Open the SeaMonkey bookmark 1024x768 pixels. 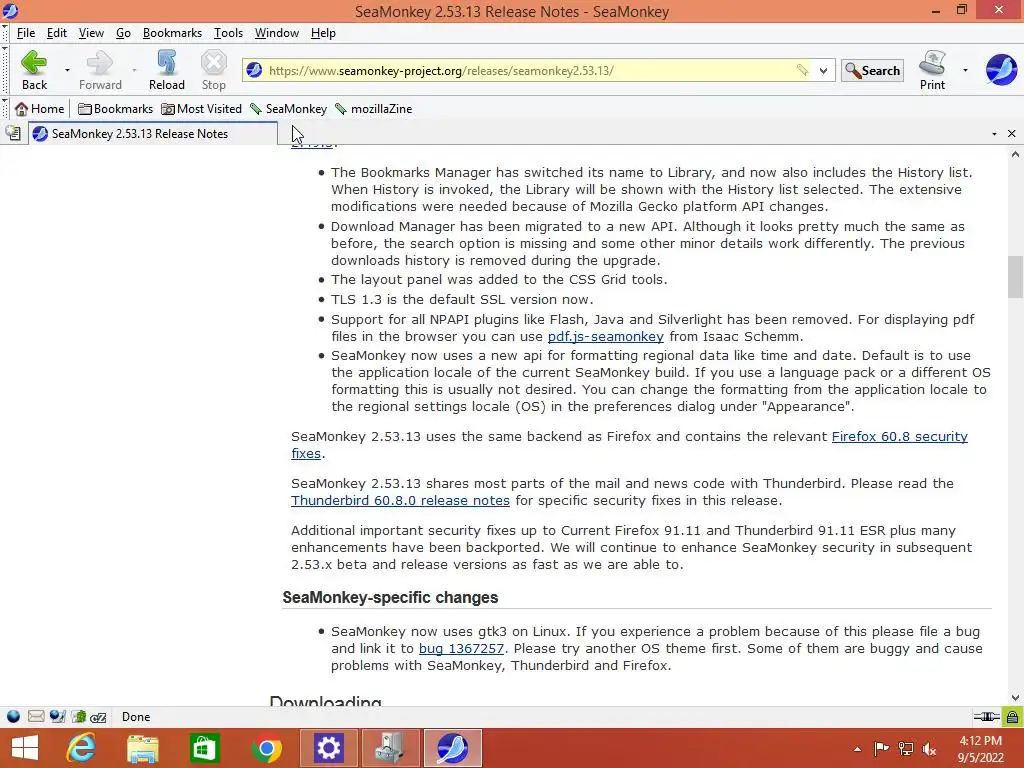(x=288, y=109)
